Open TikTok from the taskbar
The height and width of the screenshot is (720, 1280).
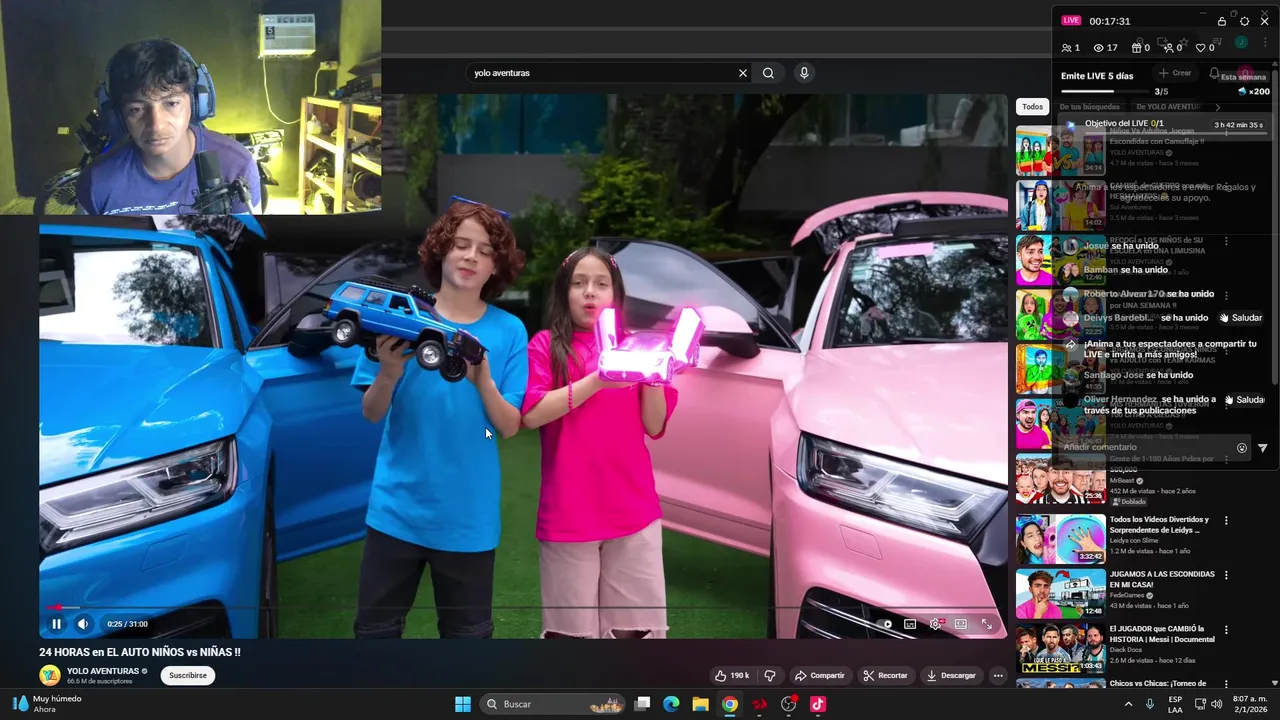pyautogui.click(x=818, y=704)
